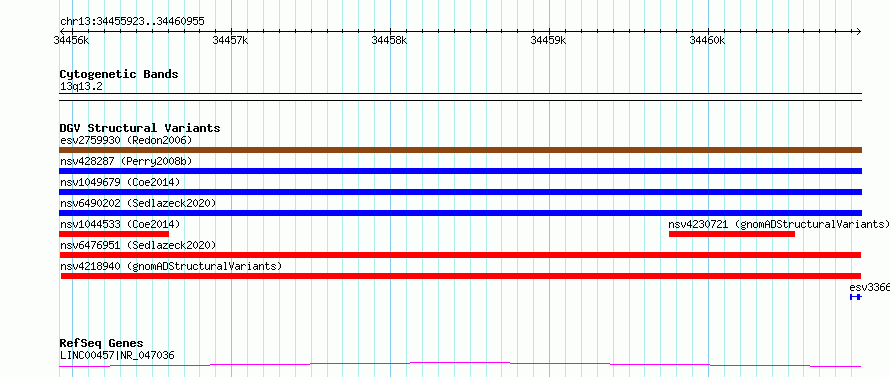Select the short red nsv4230721 bar

pos(732,234)
